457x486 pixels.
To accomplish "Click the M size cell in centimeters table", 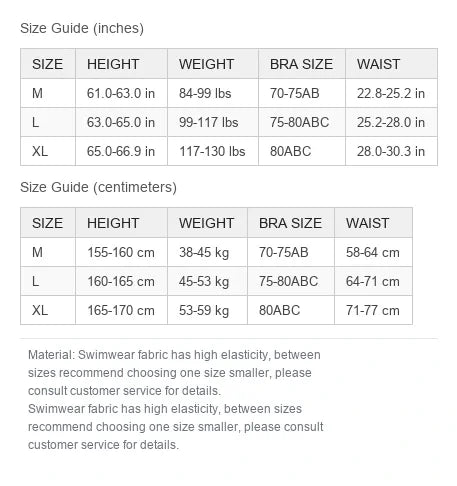I will (x=48, y=252).
